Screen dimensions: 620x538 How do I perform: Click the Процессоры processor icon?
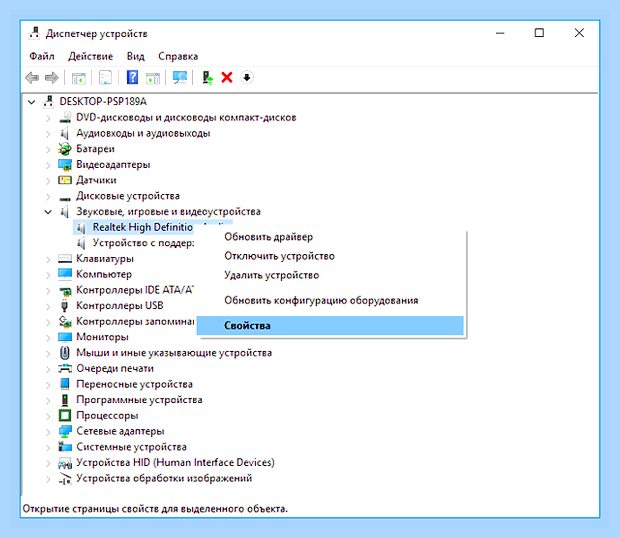pos(65,415)
